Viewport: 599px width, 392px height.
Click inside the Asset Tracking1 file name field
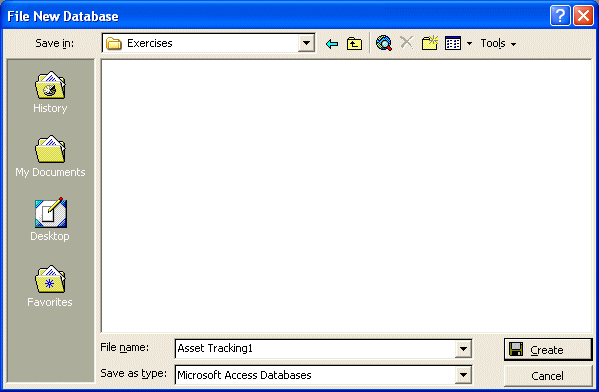pos(315,348)
